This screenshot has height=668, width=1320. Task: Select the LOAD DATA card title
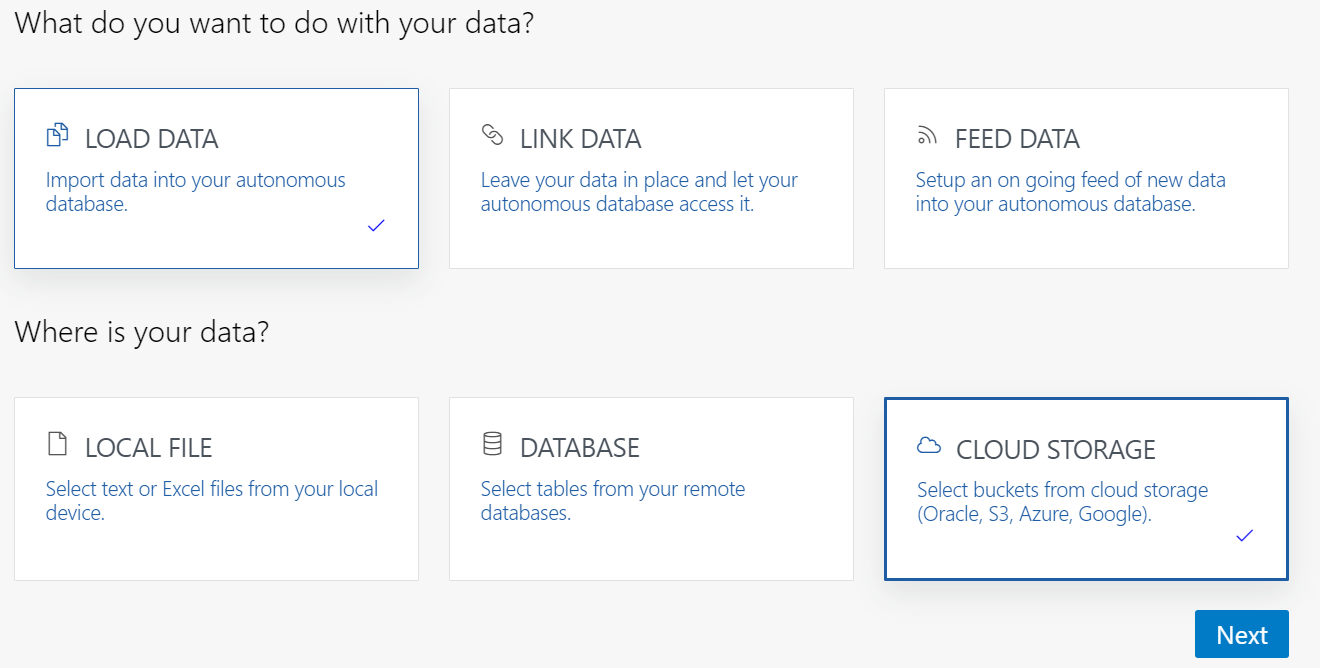(x=152, y=139)
